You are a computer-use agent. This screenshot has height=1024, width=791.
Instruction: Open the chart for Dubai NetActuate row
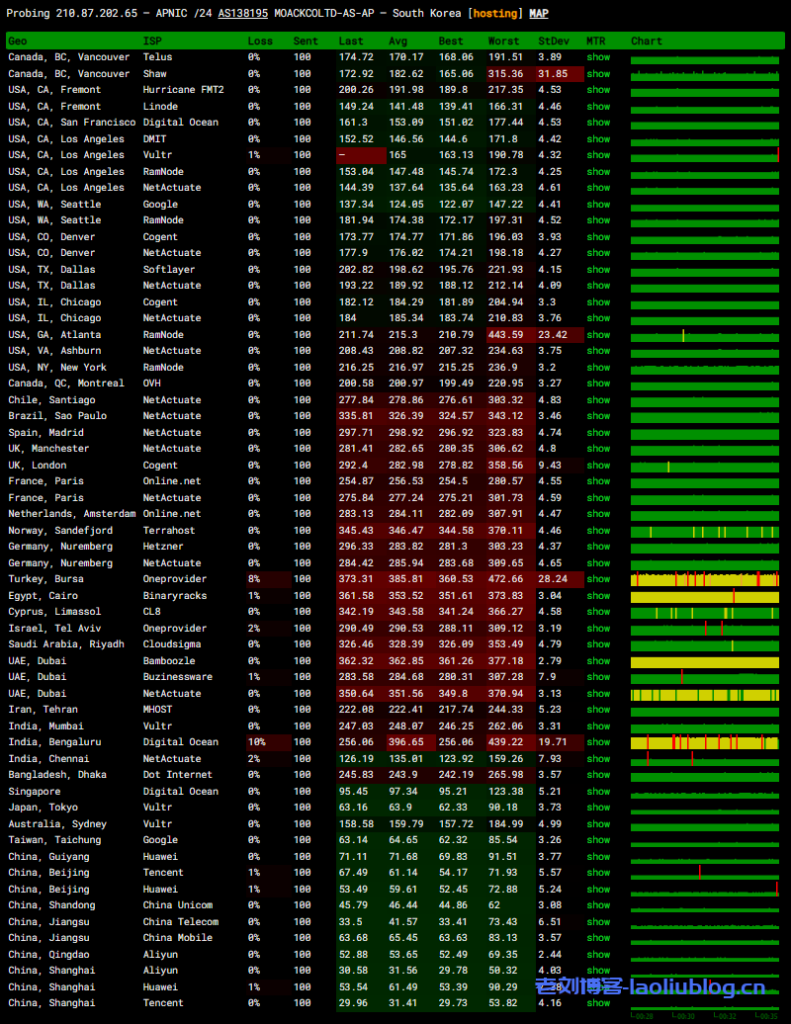tap(705, 694)
